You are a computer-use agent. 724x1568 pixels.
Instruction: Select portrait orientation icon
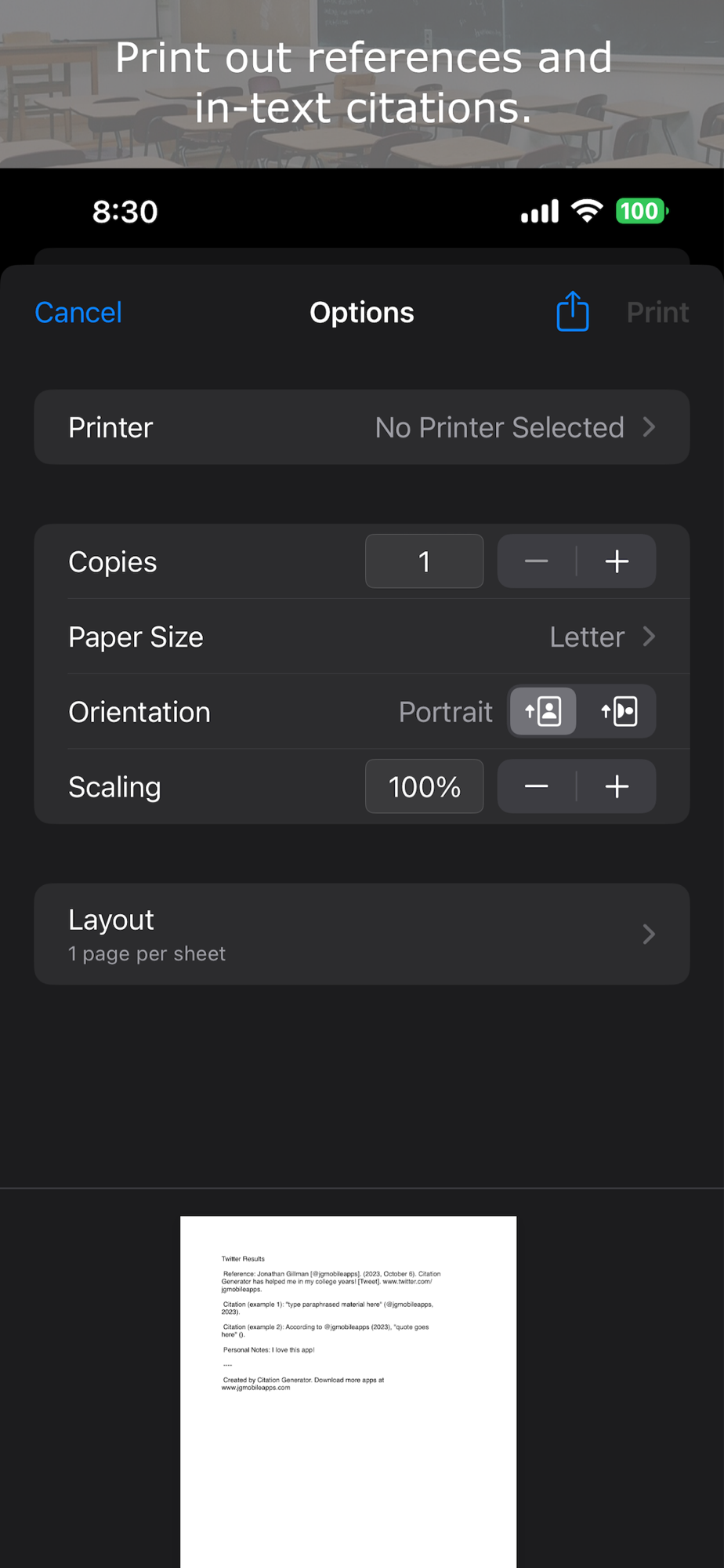[543, 712]
